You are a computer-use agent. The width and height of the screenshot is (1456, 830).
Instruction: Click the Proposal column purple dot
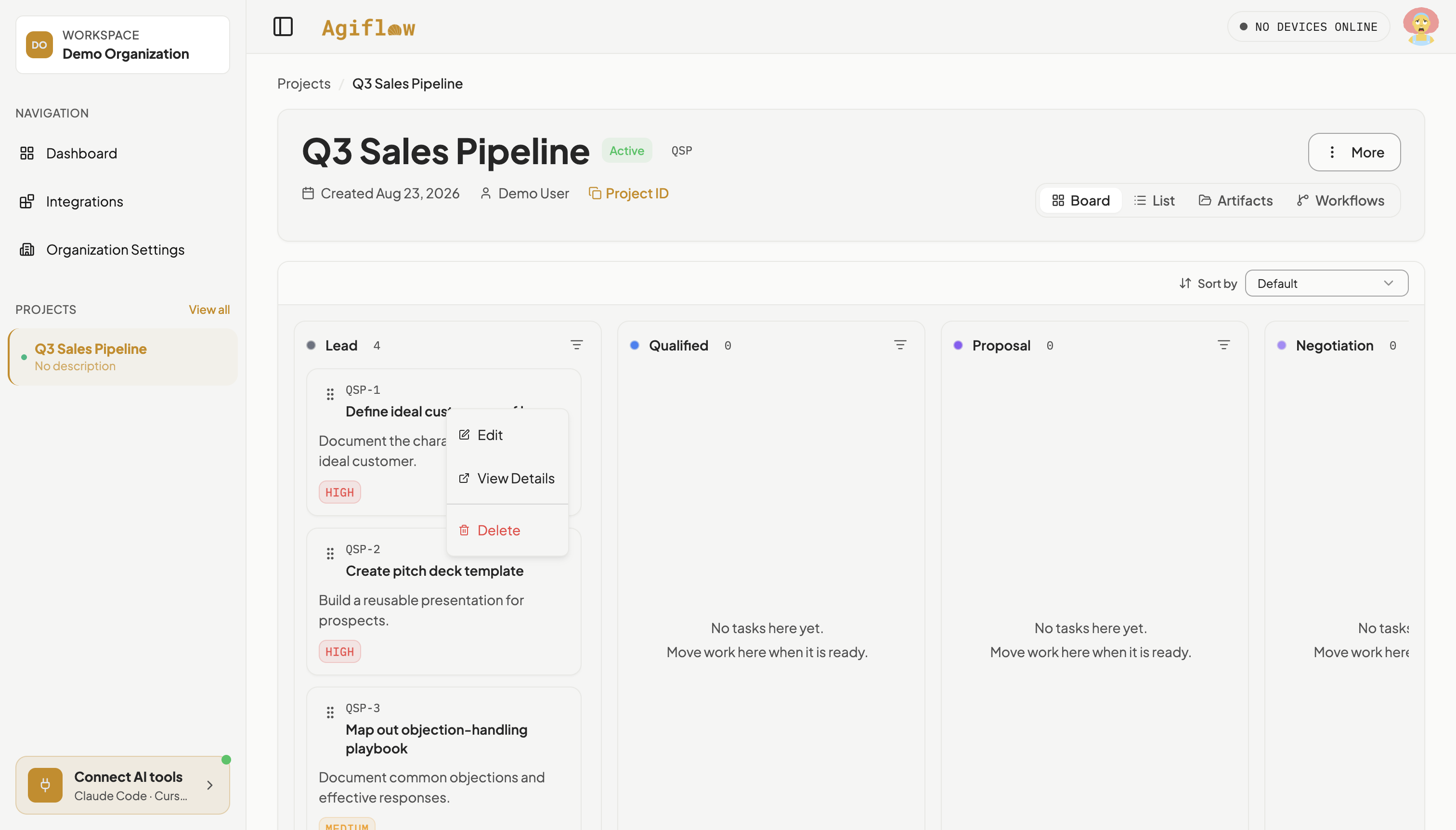pos(958,345)
